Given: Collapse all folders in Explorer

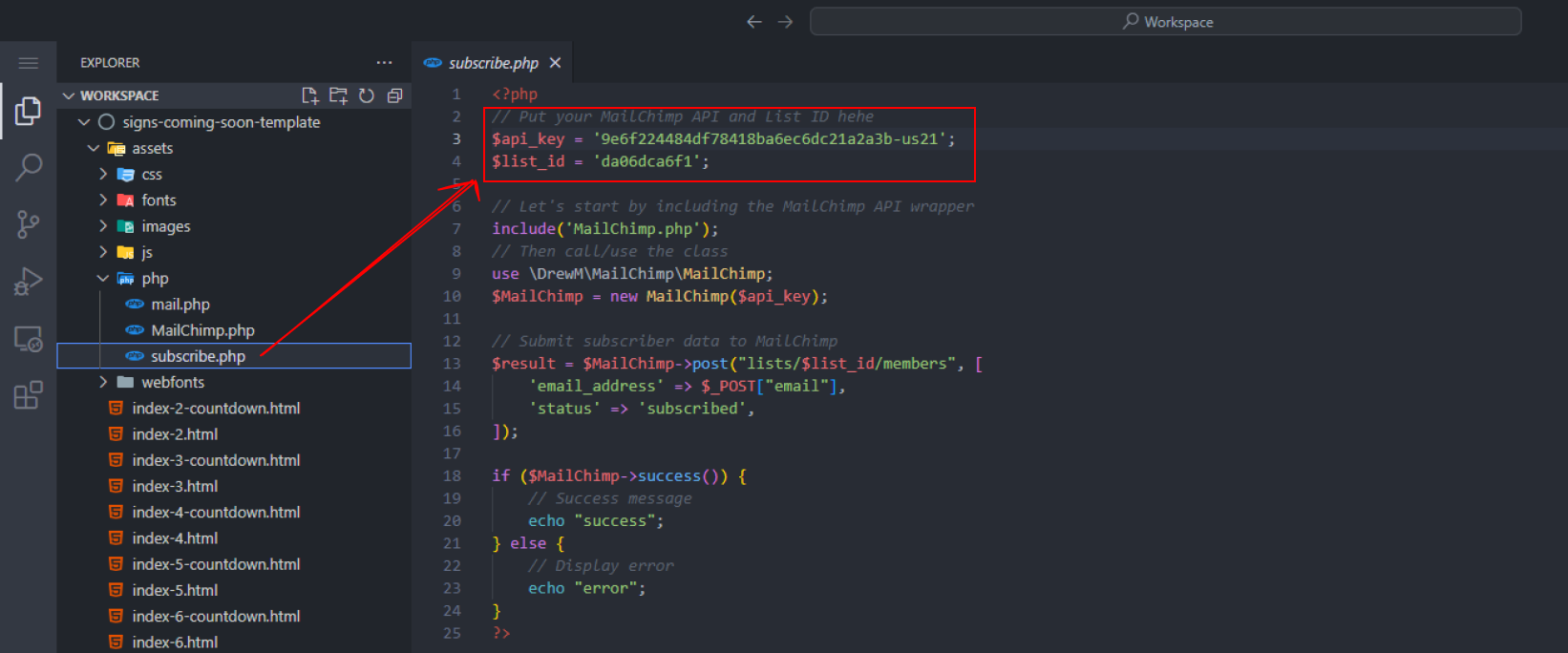Looking at the screenshot, I should tap(394, 95).
